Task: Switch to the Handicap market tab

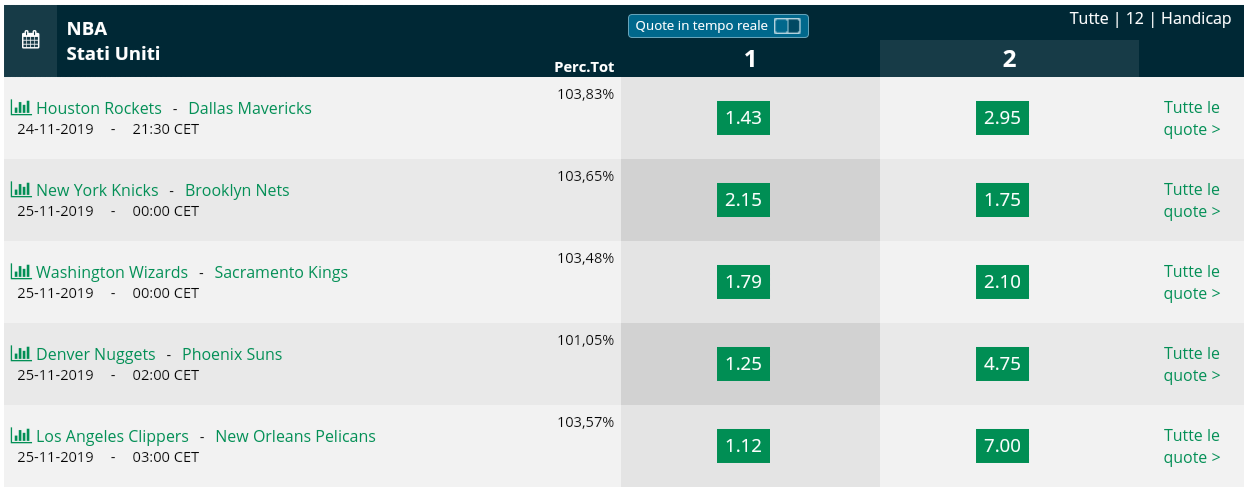Action: [1196, 19]
